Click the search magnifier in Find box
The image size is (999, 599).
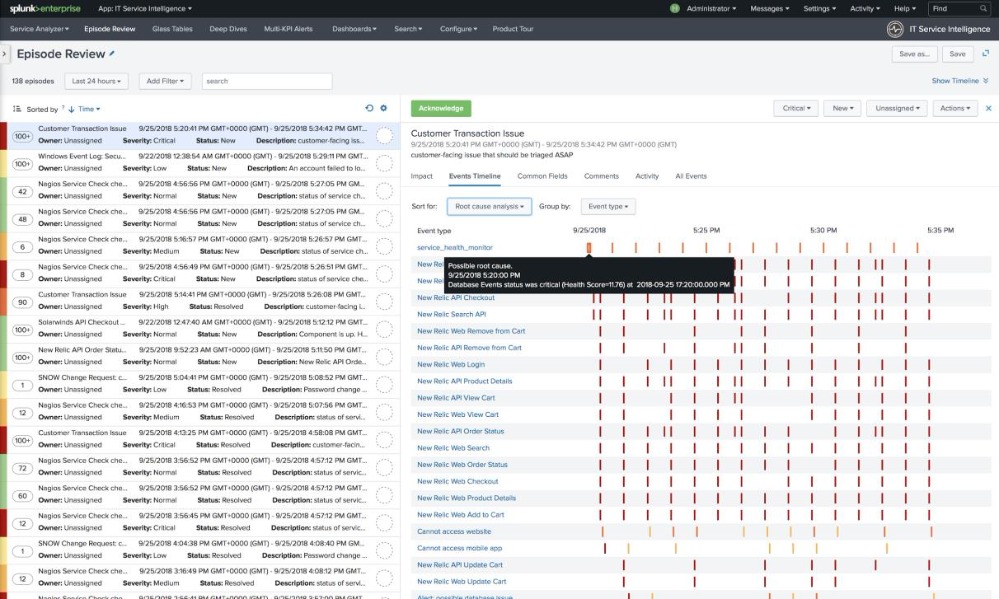pyautogui.click(x=983, y=9)
